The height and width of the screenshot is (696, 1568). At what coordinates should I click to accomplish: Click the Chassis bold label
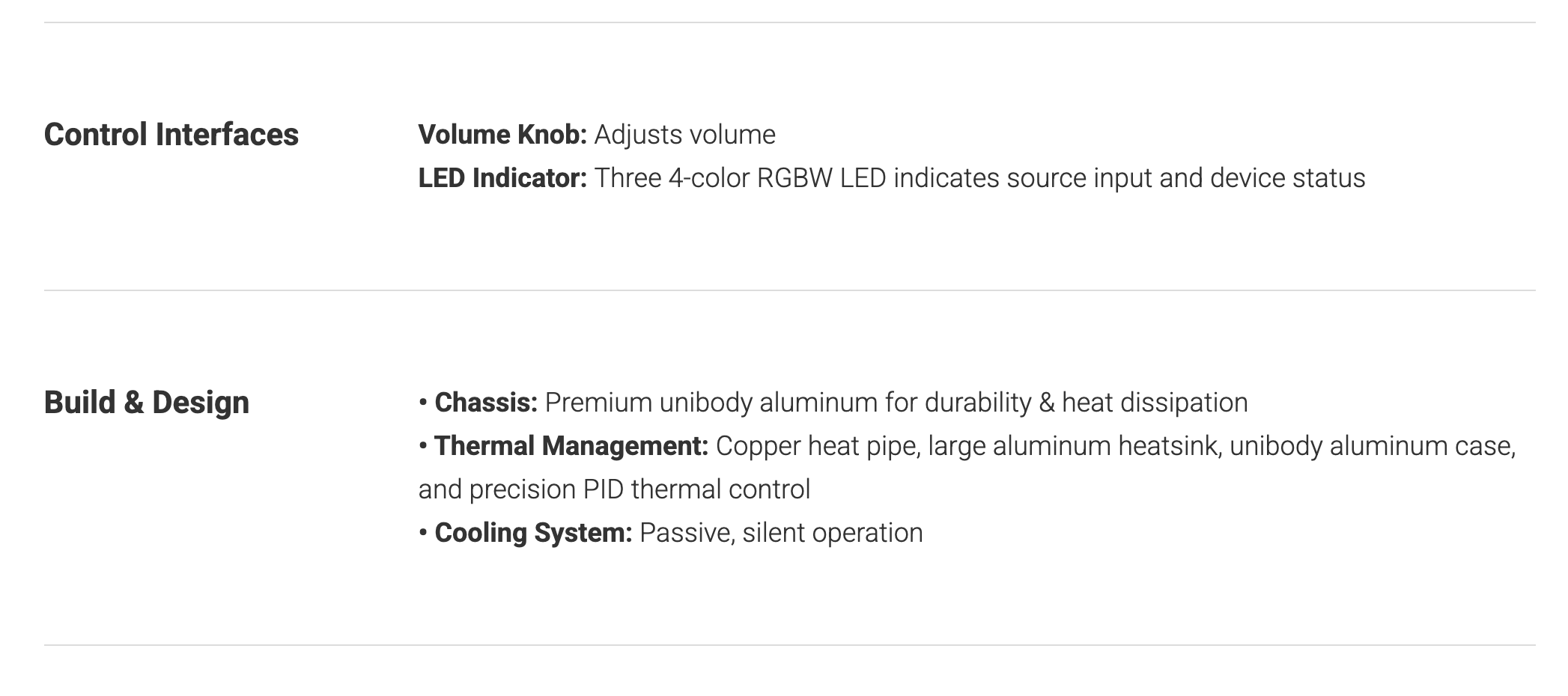485,403
